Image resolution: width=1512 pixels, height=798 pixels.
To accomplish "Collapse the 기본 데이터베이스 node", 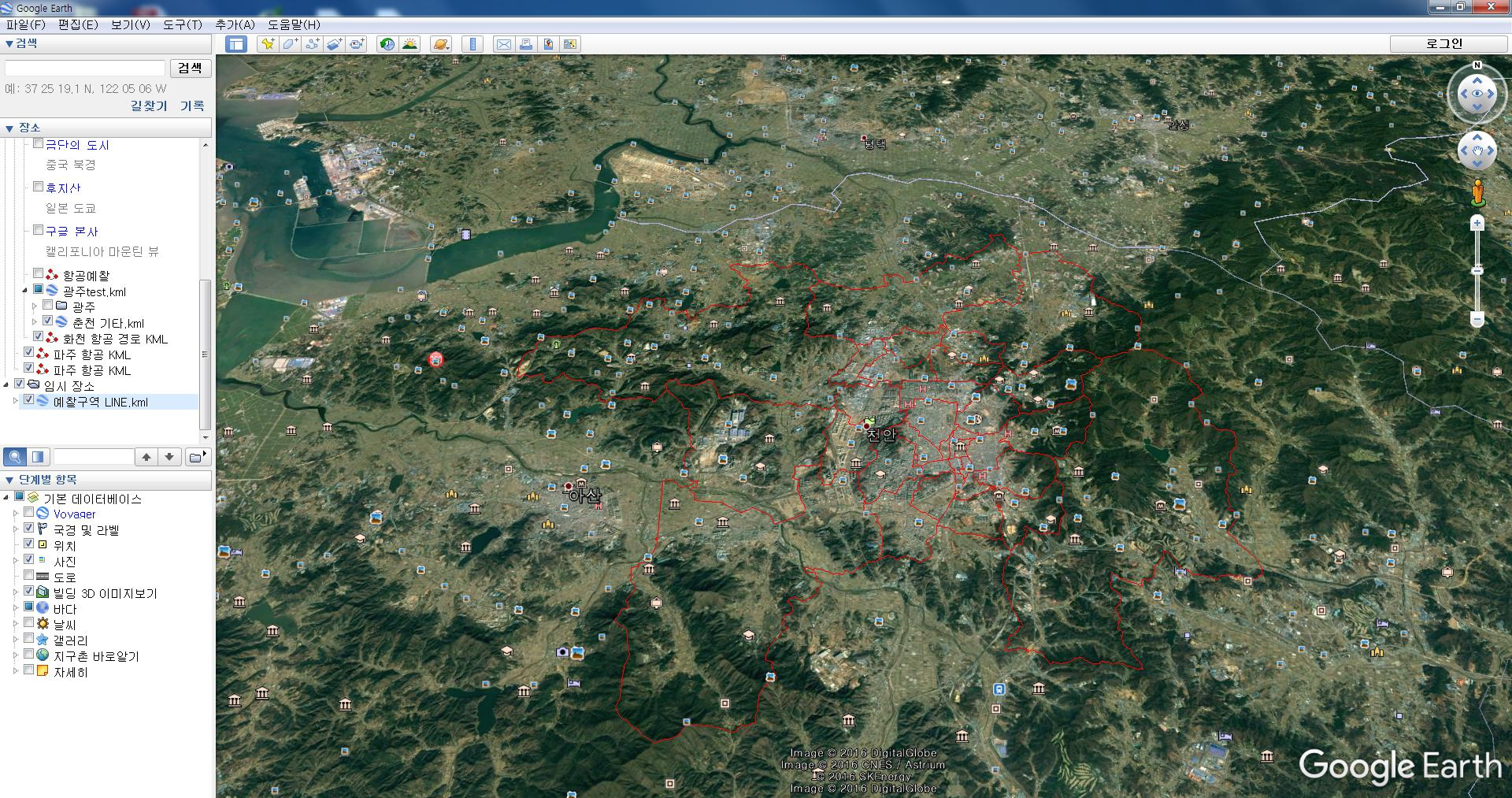I will coord(6,497).
